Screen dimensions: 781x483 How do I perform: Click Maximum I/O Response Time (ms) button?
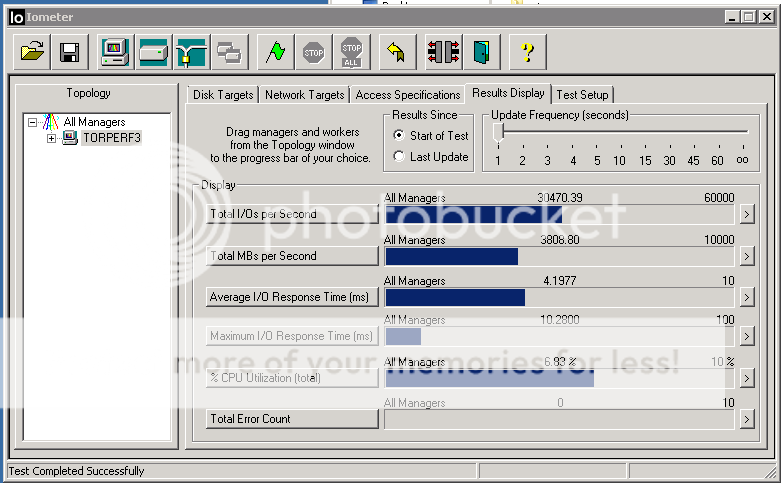click(292, 336)
